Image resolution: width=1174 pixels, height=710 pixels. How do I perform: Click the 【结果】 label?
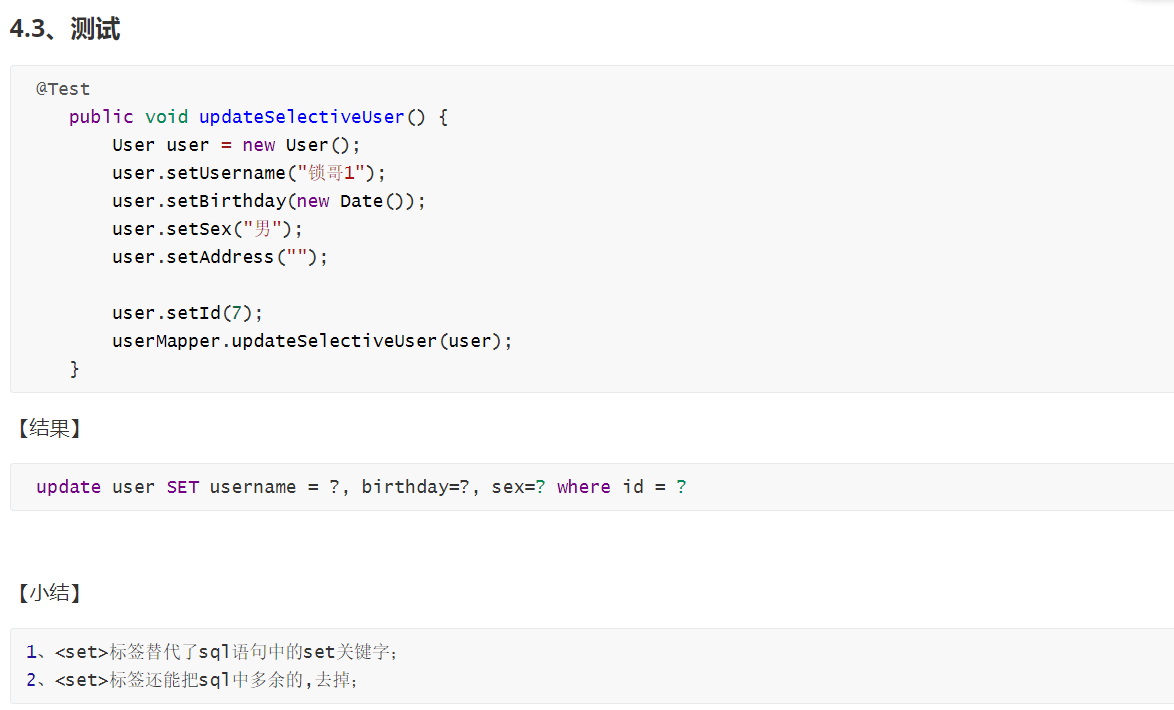[49, 428]
